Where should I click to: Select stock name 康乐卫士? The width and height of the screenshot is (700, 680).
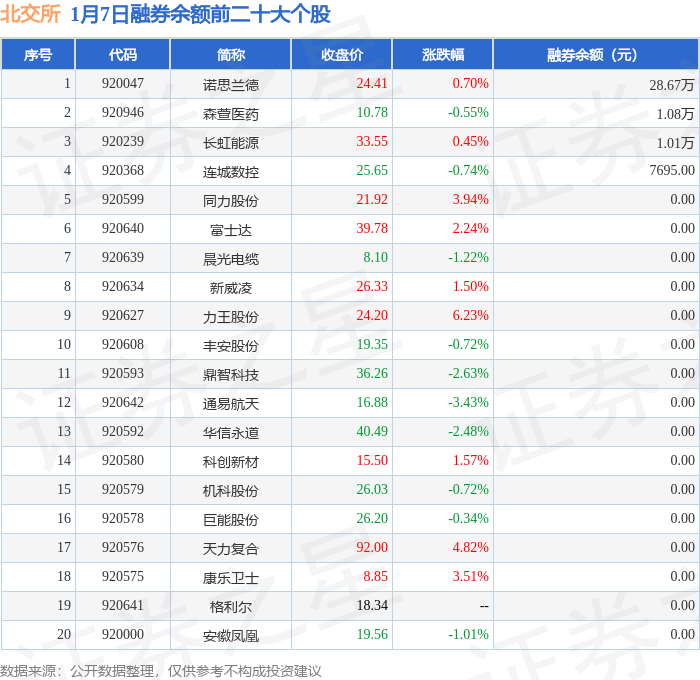coord(231,578)
